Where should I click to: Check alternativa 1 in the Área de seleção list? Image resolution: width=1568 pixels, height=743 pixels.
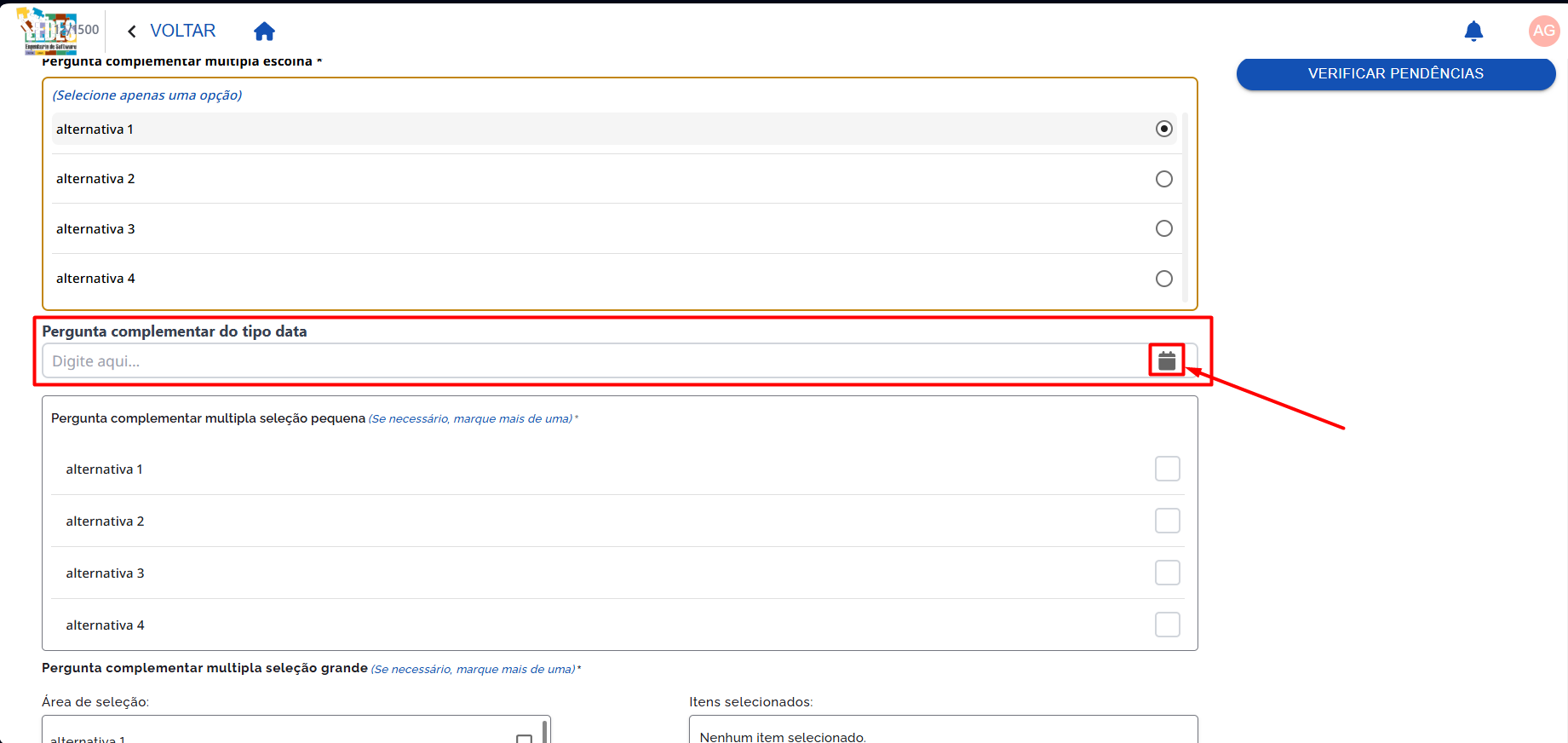[525, 739]
